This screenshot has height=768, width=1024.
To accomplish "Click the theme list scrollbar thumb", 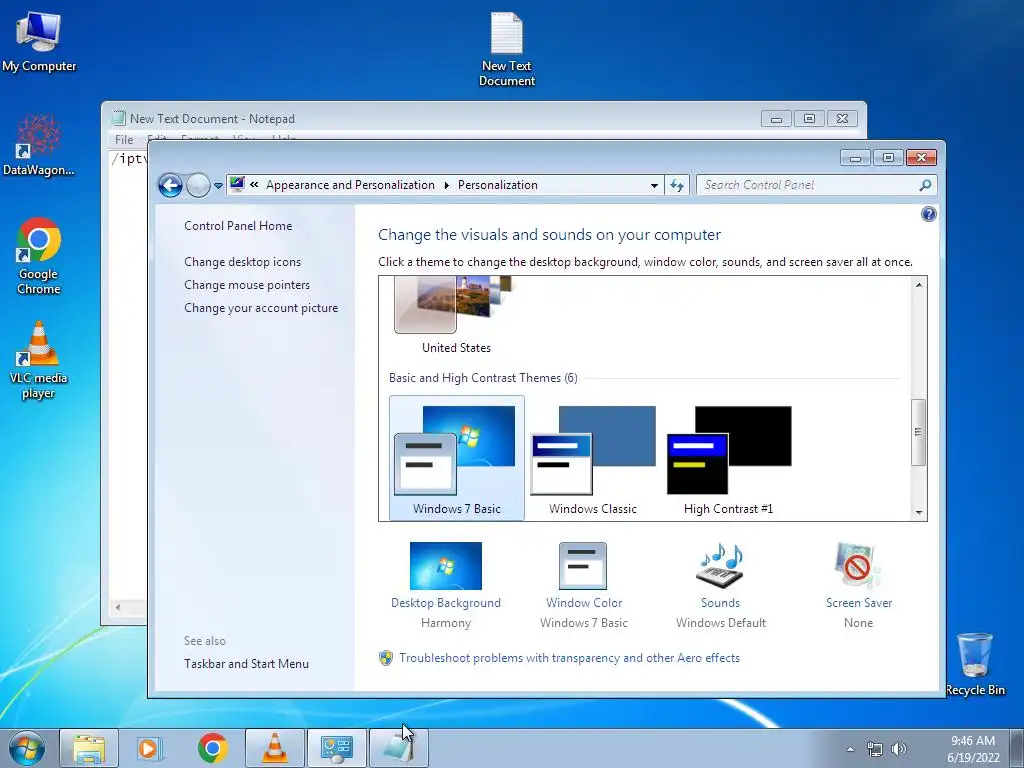I will pyautogui.click(x=918, y=432).
